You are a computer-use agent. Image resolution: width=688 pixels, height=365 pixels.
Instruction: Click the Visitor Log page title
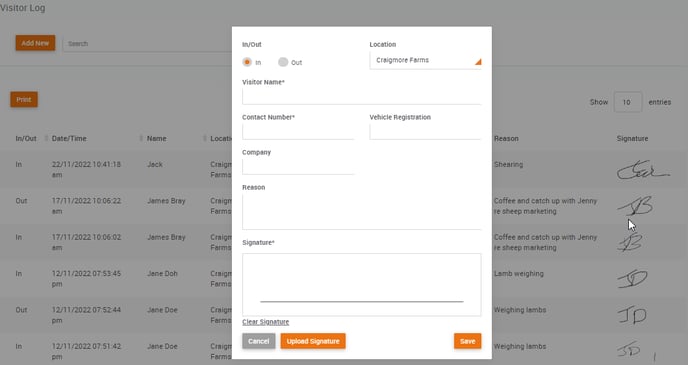tap(22, 7)
